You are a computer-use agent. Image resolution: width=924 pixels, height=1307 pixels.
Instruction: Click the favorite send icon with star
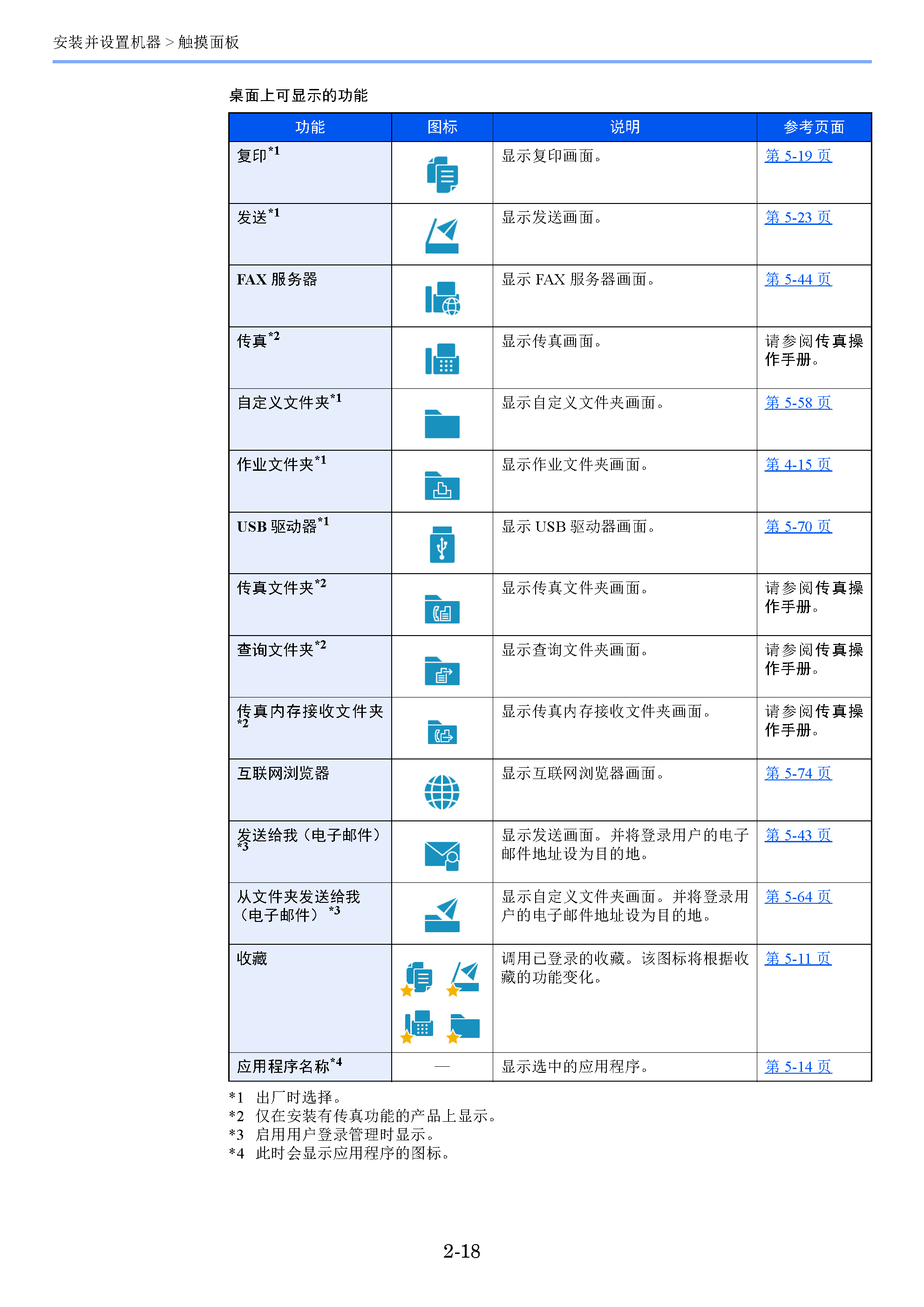(x=463, y=979)
